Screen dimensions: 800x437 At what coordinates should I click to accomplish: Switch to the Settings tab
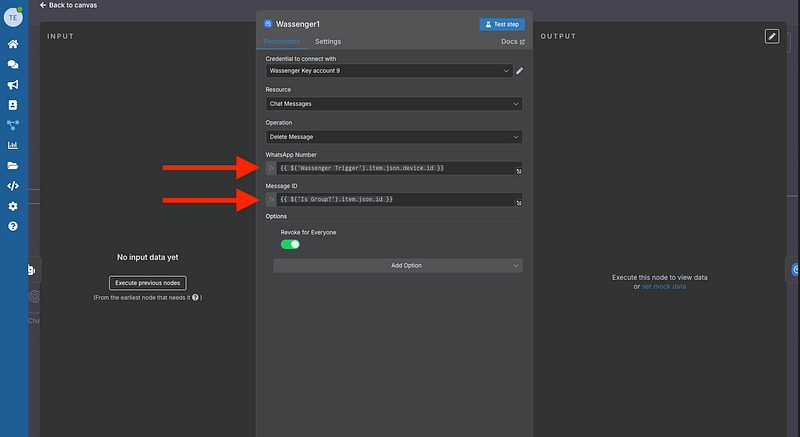(328, 42)
